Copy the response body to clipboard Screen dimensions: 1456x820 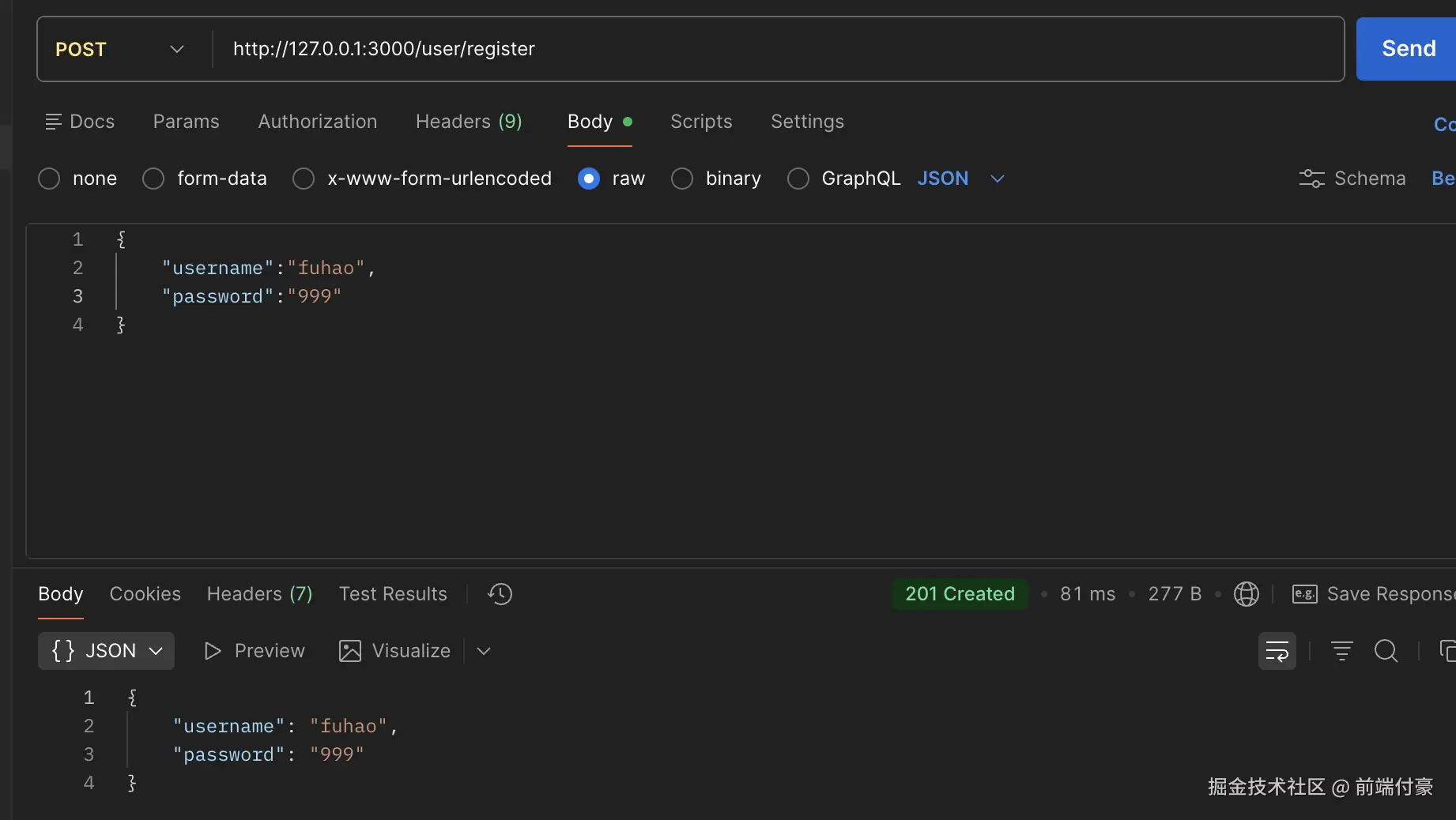point(1447,651)
